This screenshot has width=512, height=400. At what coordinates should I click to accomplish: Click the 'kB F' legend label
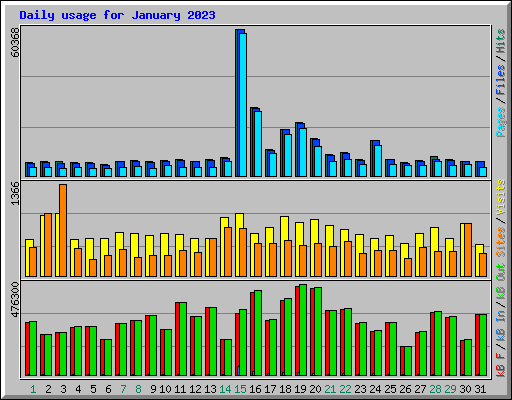pos(501,365)
